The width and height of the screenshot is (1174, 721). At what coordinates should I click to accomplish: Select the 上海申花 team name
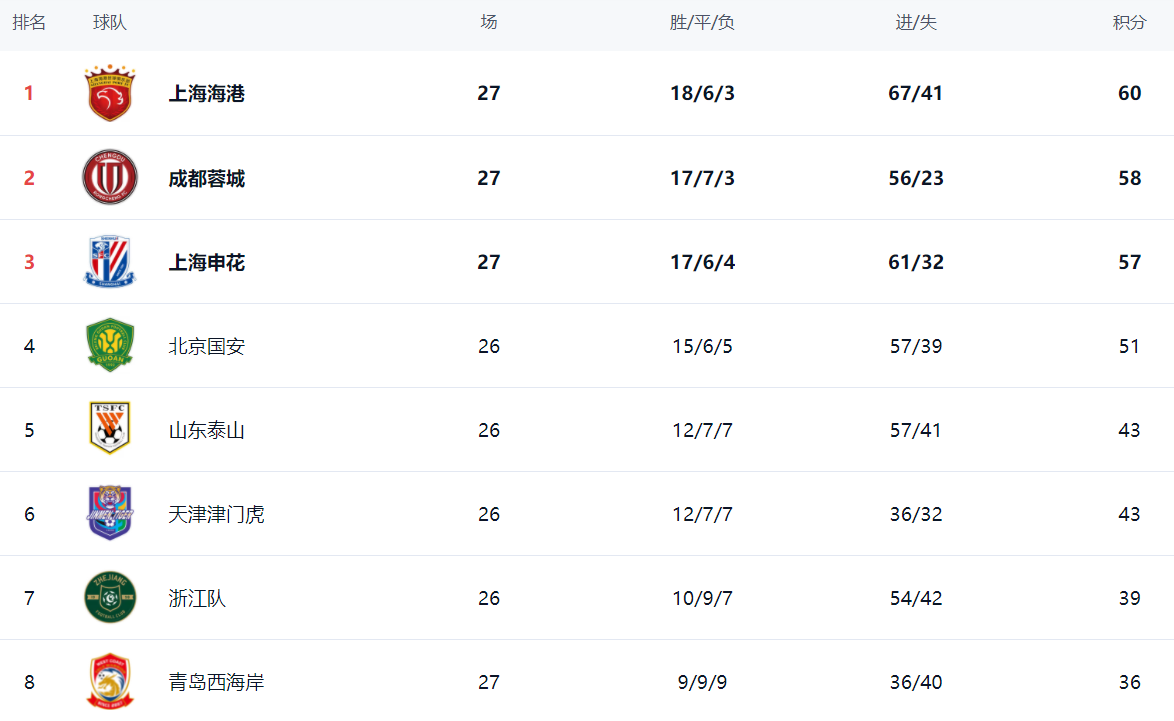[x=207, y=262]
